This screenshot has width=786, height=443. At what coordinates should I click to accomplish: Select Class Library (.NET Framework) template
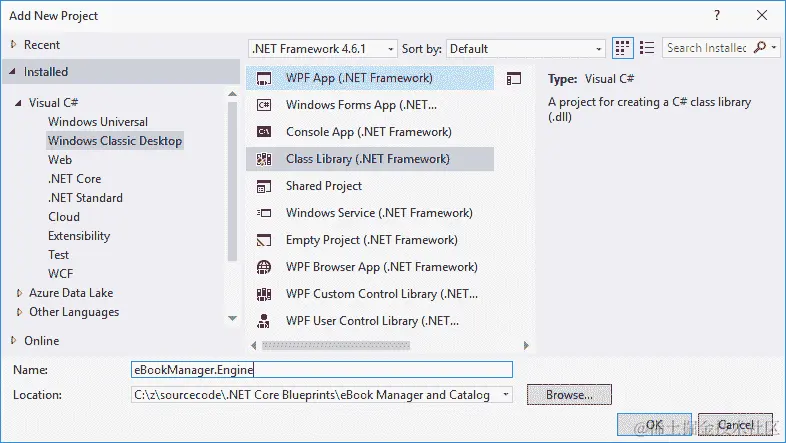370,159
